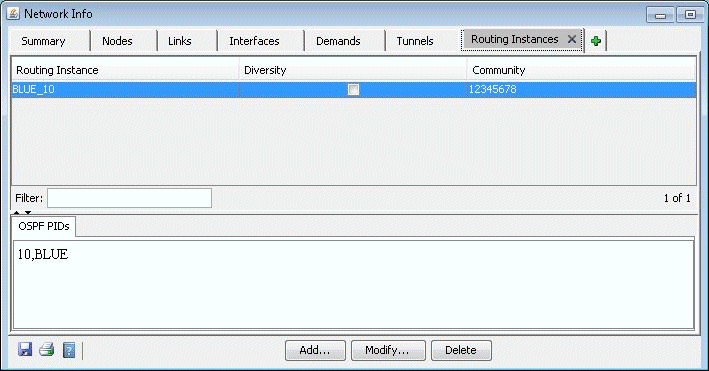Toggle Diversity checkbox for BLUE_10
The image size is (709, 371).
(x=353, y=90)
